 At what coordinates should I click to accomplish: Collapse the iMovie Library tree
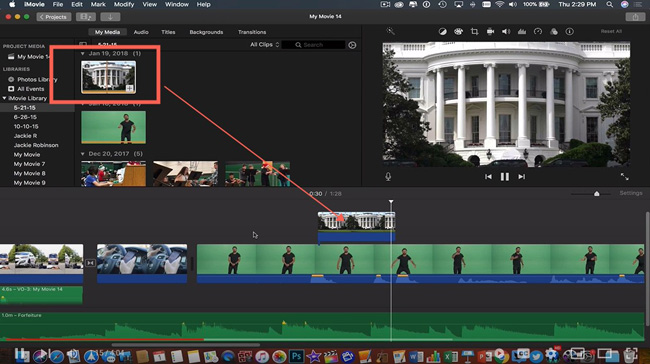pyautogui.click(x=5, y=98)
